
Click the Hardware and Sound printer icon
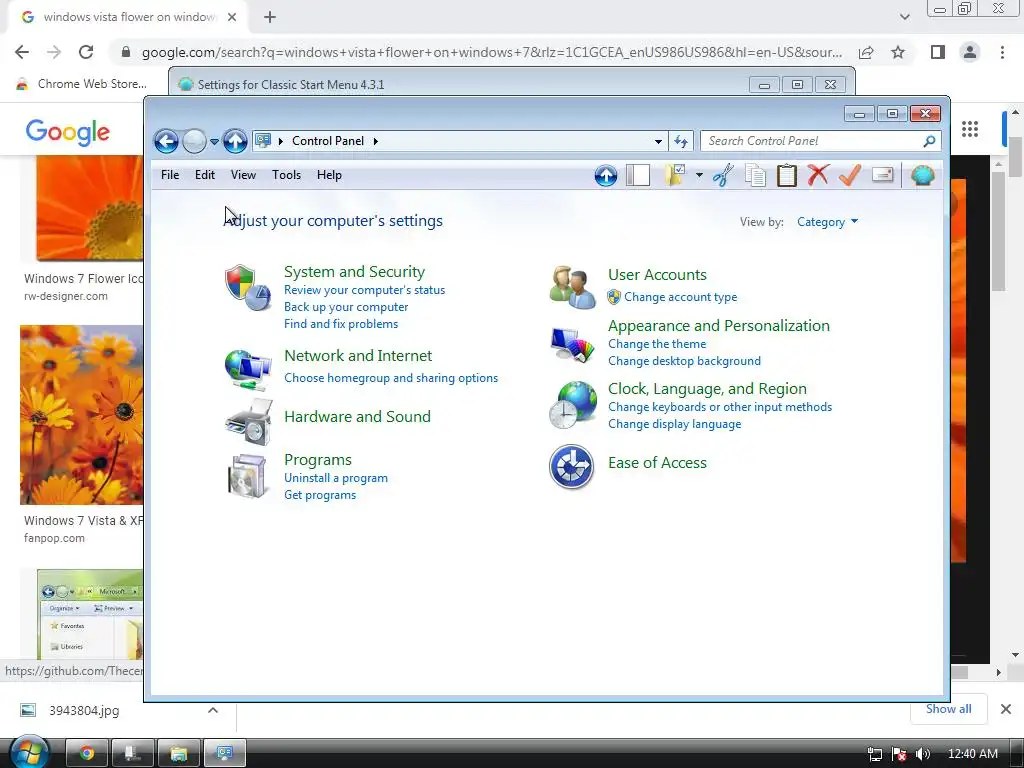click(248, 423)
